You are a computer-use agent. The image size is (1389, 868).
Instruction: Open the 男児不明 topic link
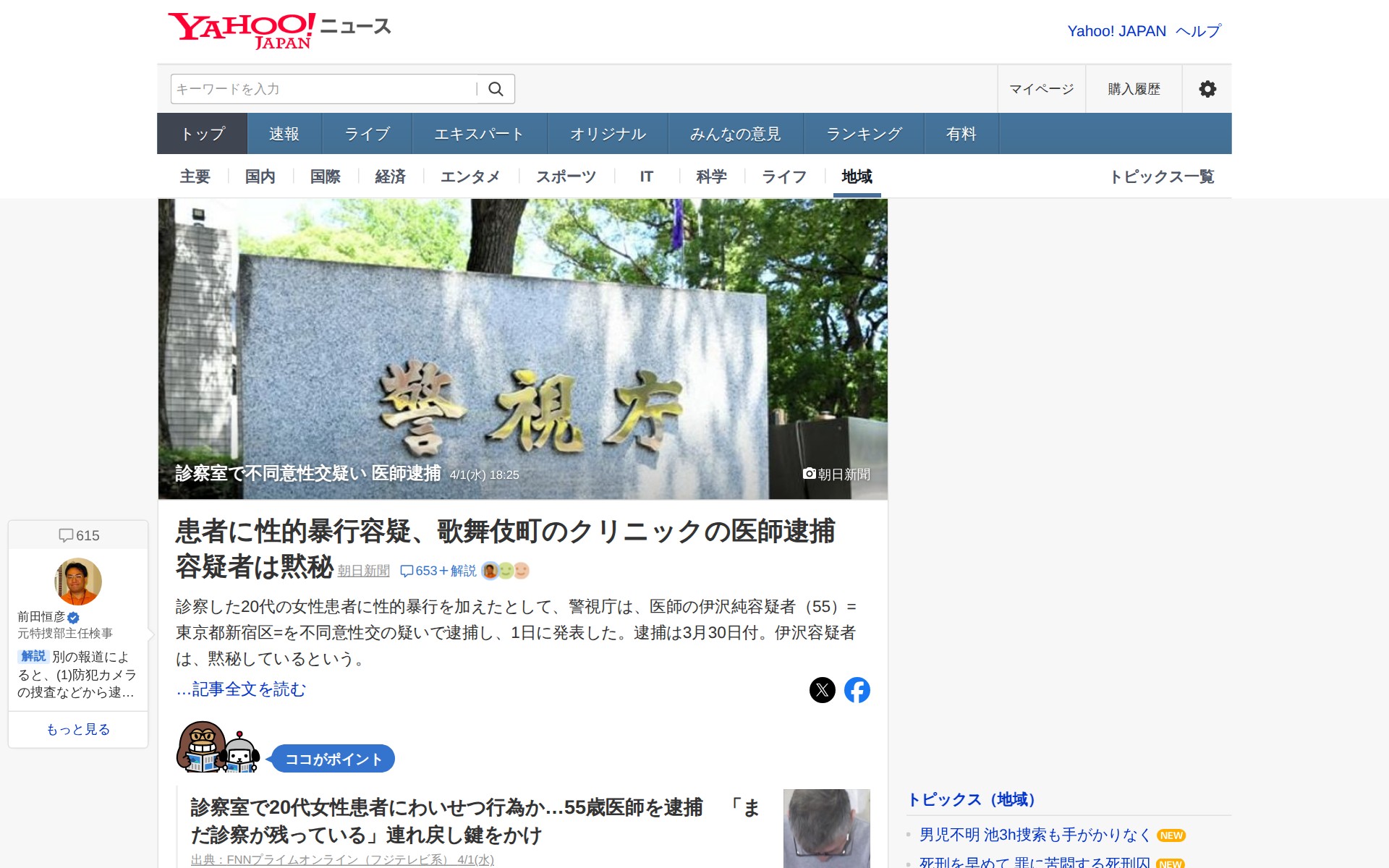(x=1035, y=835)
